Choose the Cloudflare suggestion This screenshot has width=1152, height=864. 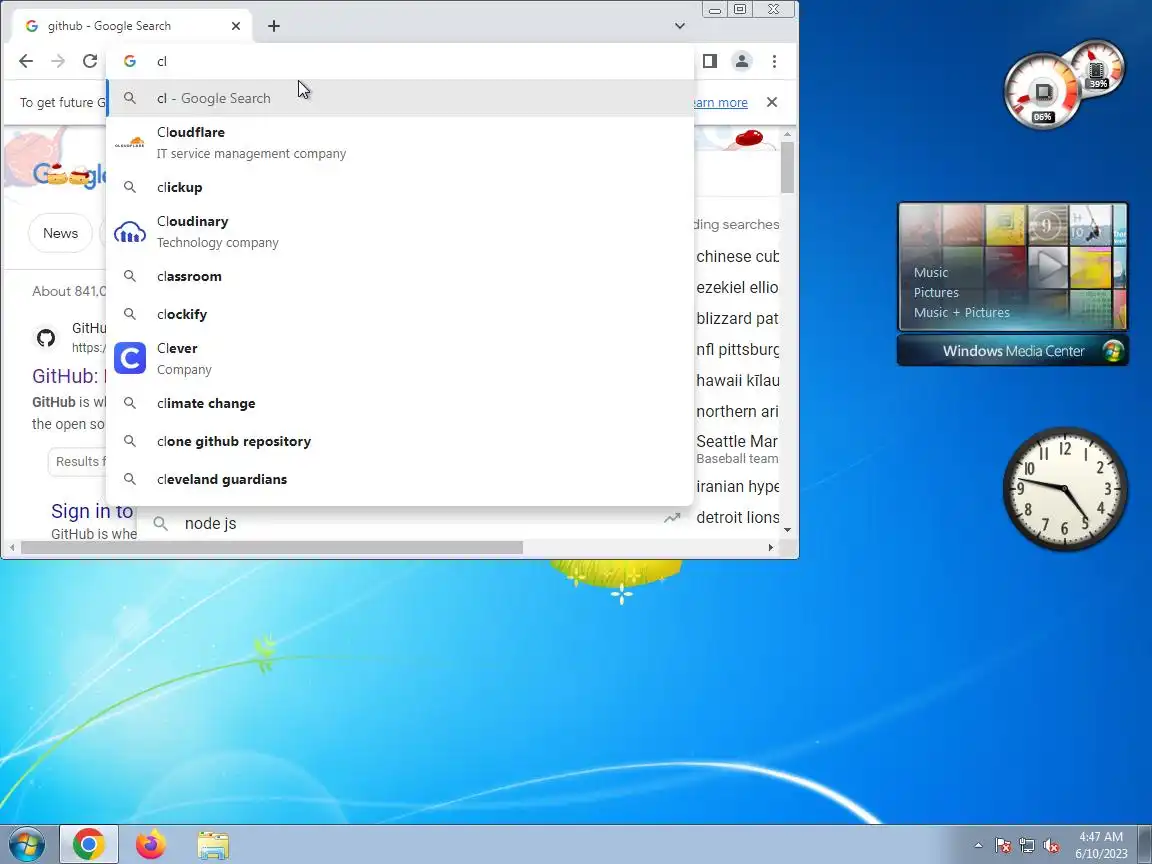click(400, 143)
